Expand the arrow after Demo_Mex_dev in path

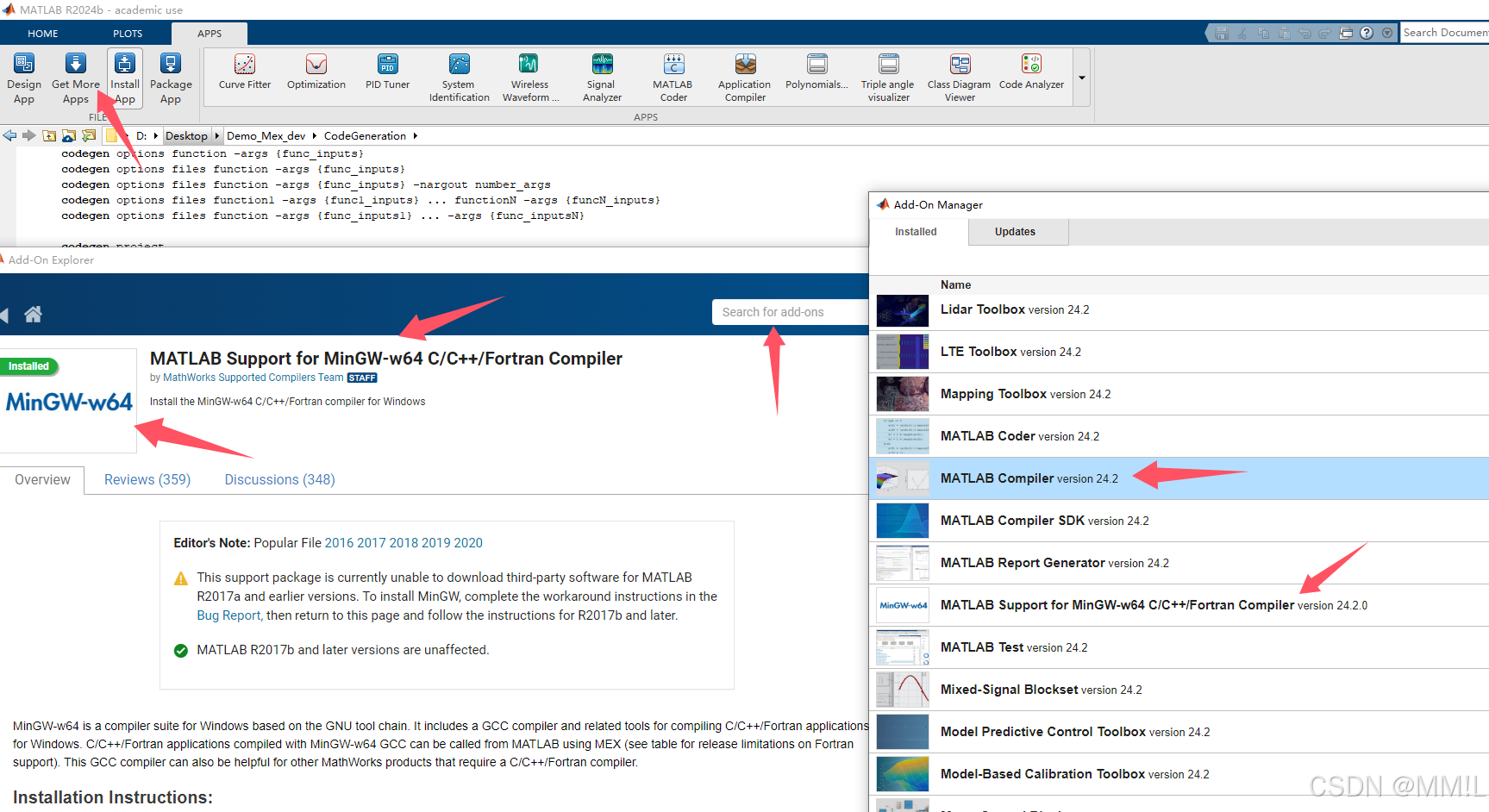(x=314, y=135)
